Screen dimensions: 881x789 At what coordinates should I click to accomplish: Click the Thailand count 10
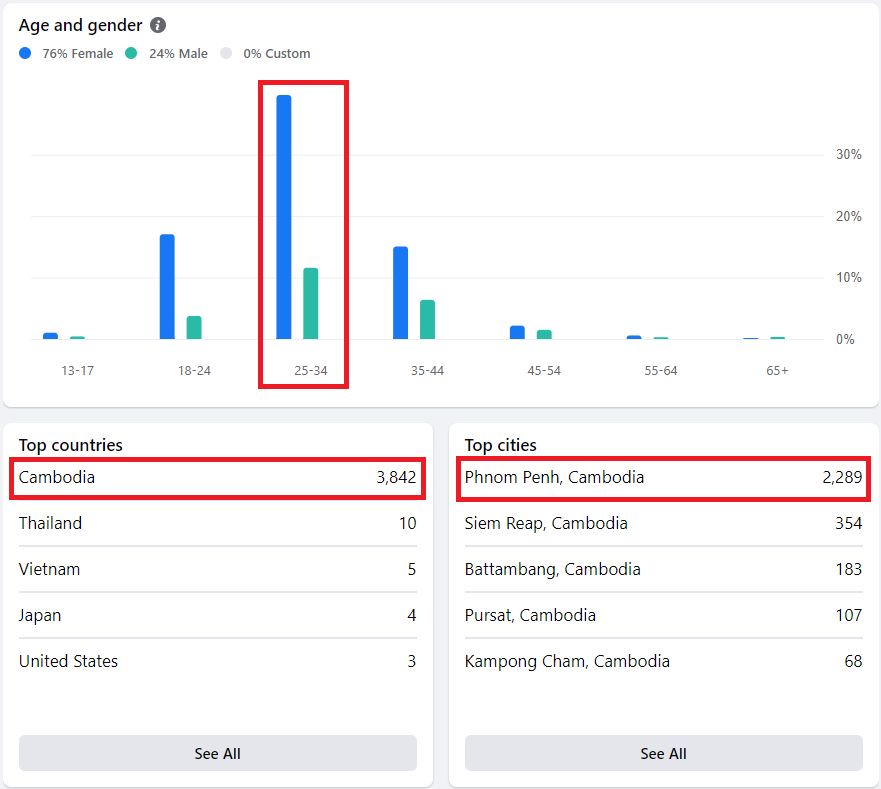pos(408,523)
